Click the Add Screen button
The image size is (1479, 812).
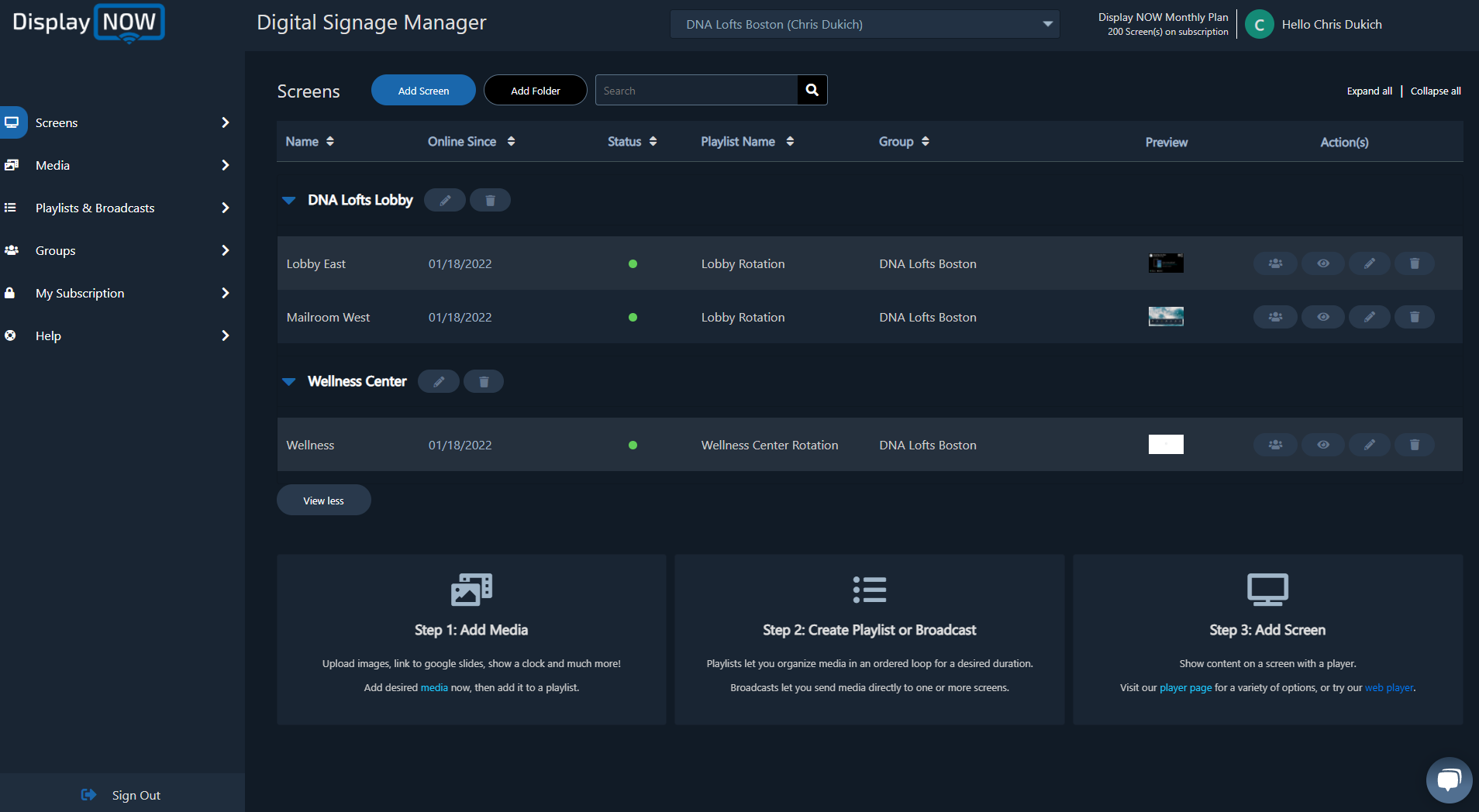pos(423,90)
